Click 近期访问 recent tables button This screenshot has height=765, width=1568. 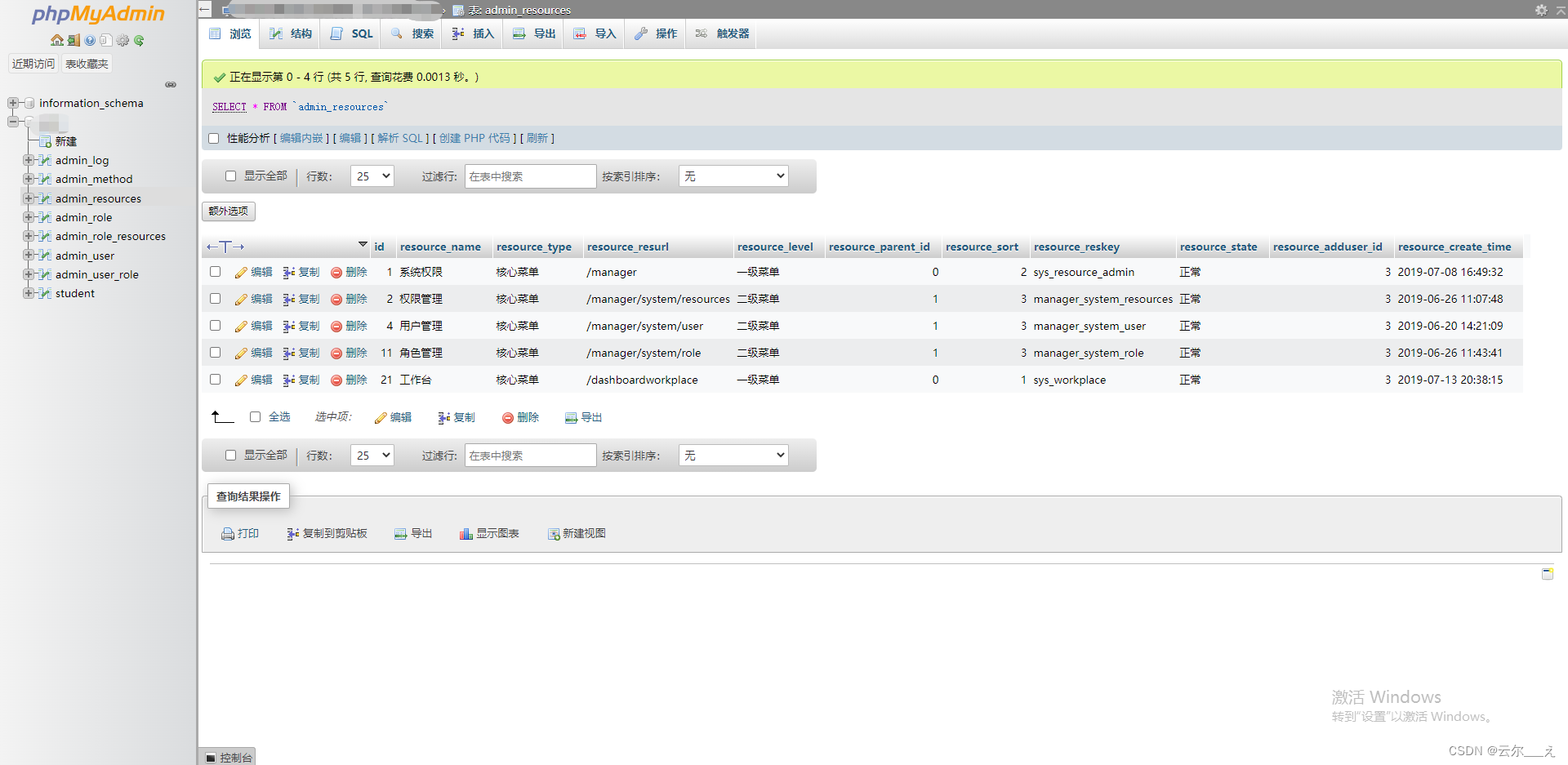(x=33, y=64)
